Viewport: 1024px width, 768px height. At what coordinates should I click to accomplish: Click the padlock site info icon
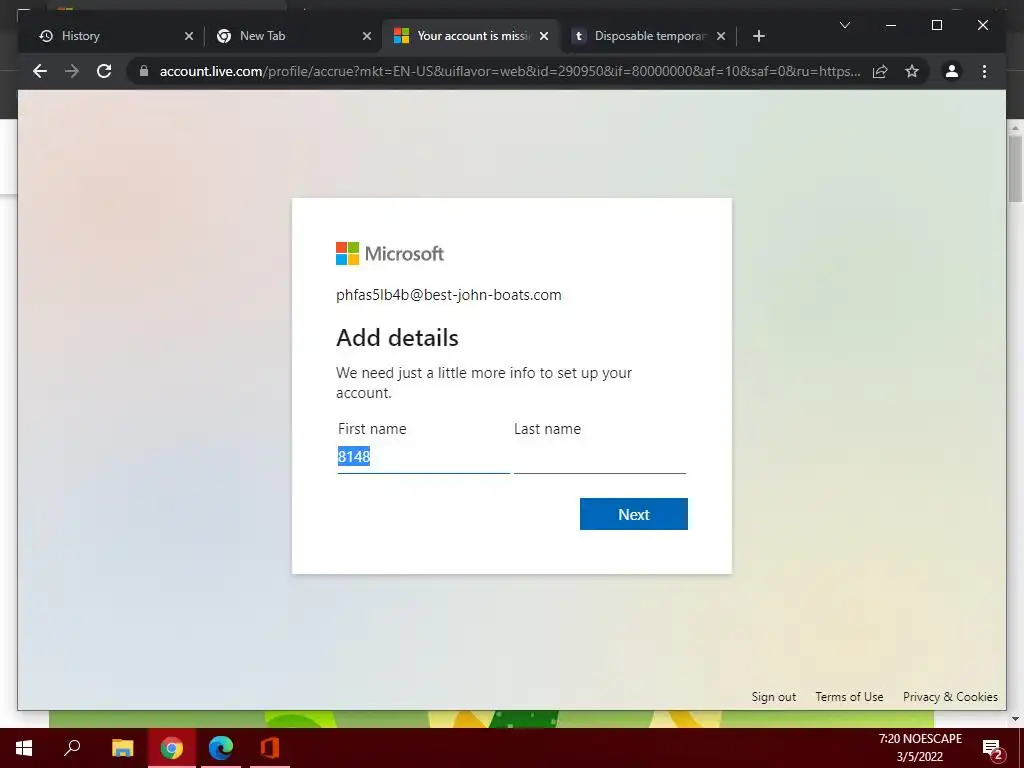point(144,71)
